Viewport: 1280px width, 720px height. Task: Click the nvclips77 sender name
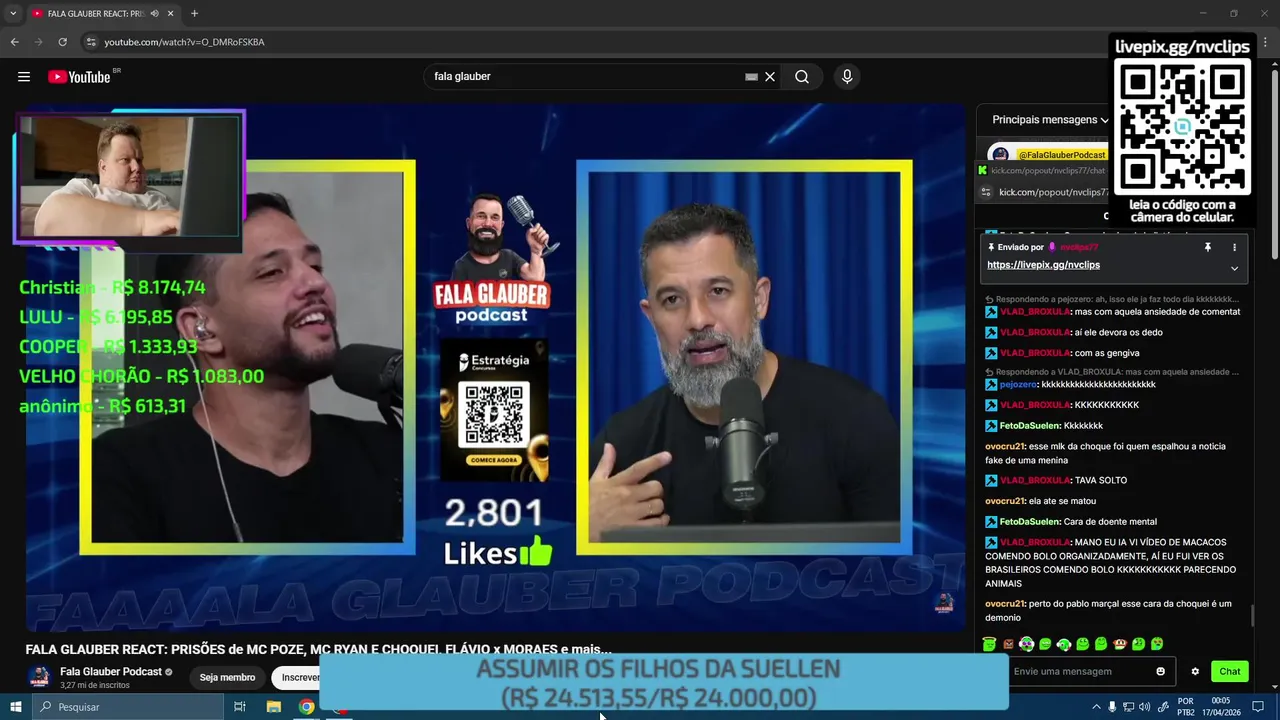point(1079,247)
